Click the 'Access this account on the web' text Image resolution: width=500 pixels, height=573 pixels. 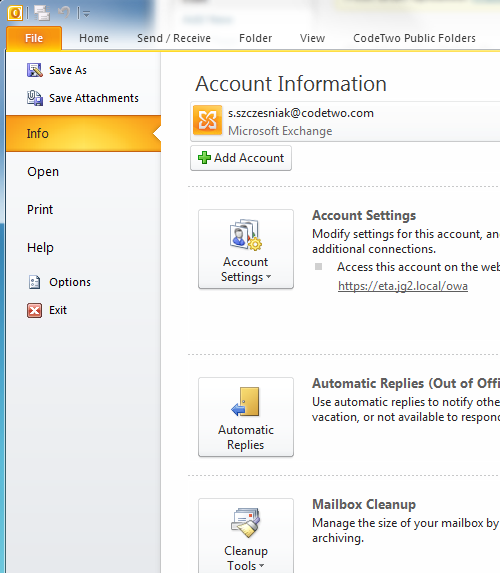pyautogui.click(x=418, y=267)
